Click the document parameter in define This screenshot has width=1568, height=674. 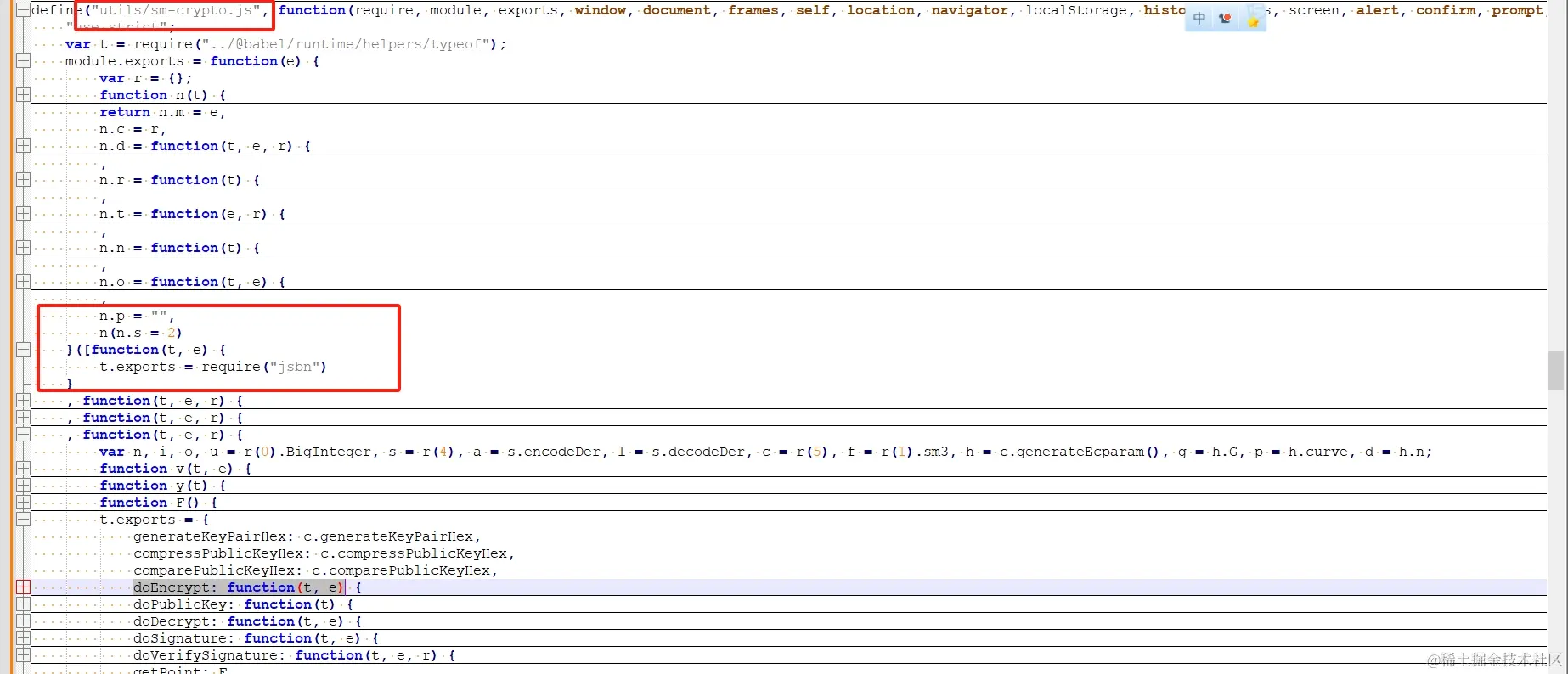point(676,10)
